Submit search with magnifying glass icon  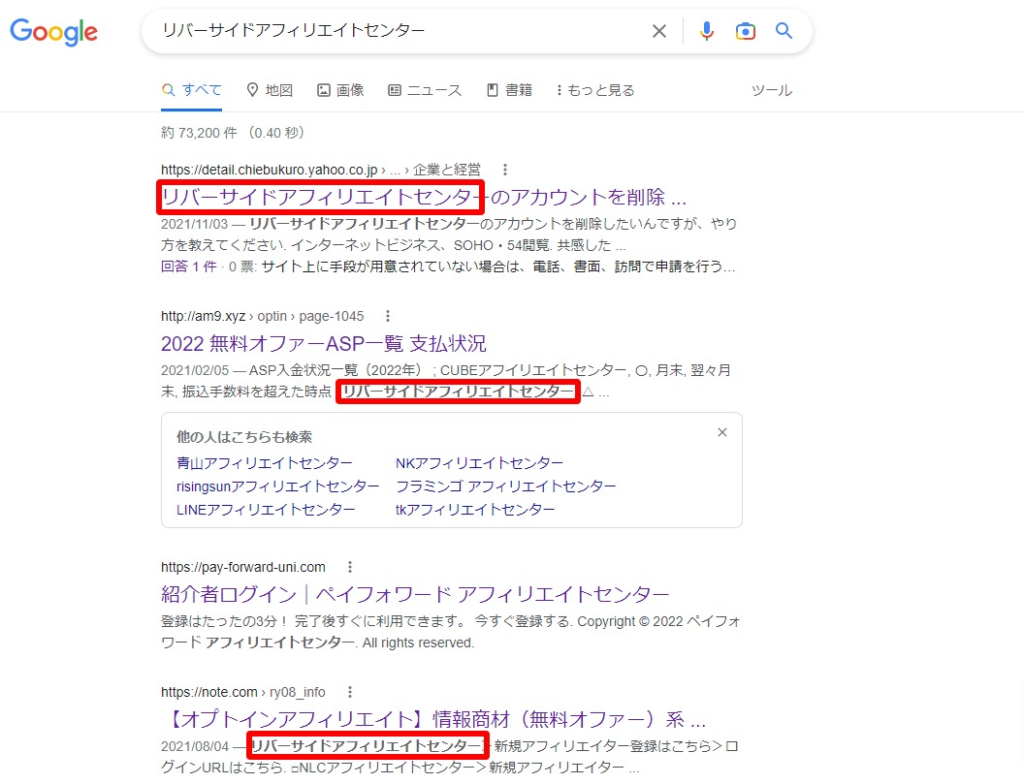[x=784, y=31]
